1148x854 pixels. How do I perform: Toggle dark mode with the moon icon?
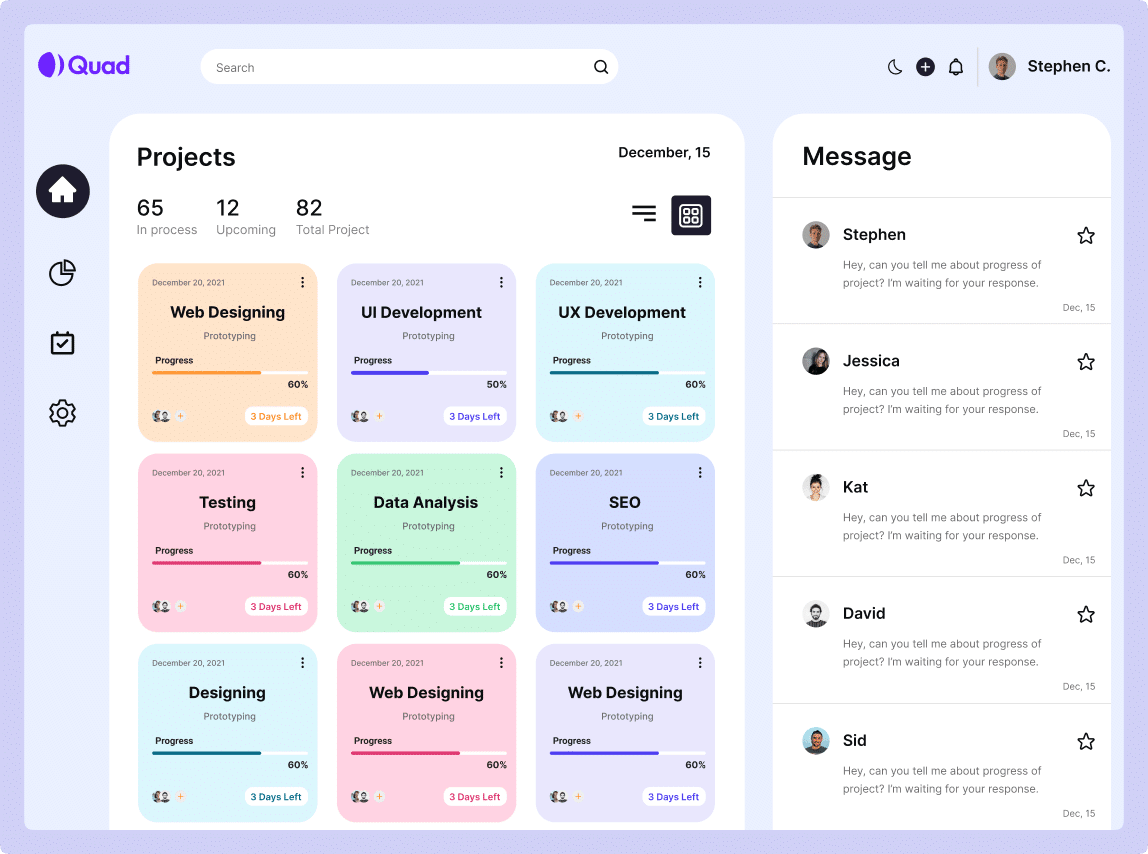(895, 67)
